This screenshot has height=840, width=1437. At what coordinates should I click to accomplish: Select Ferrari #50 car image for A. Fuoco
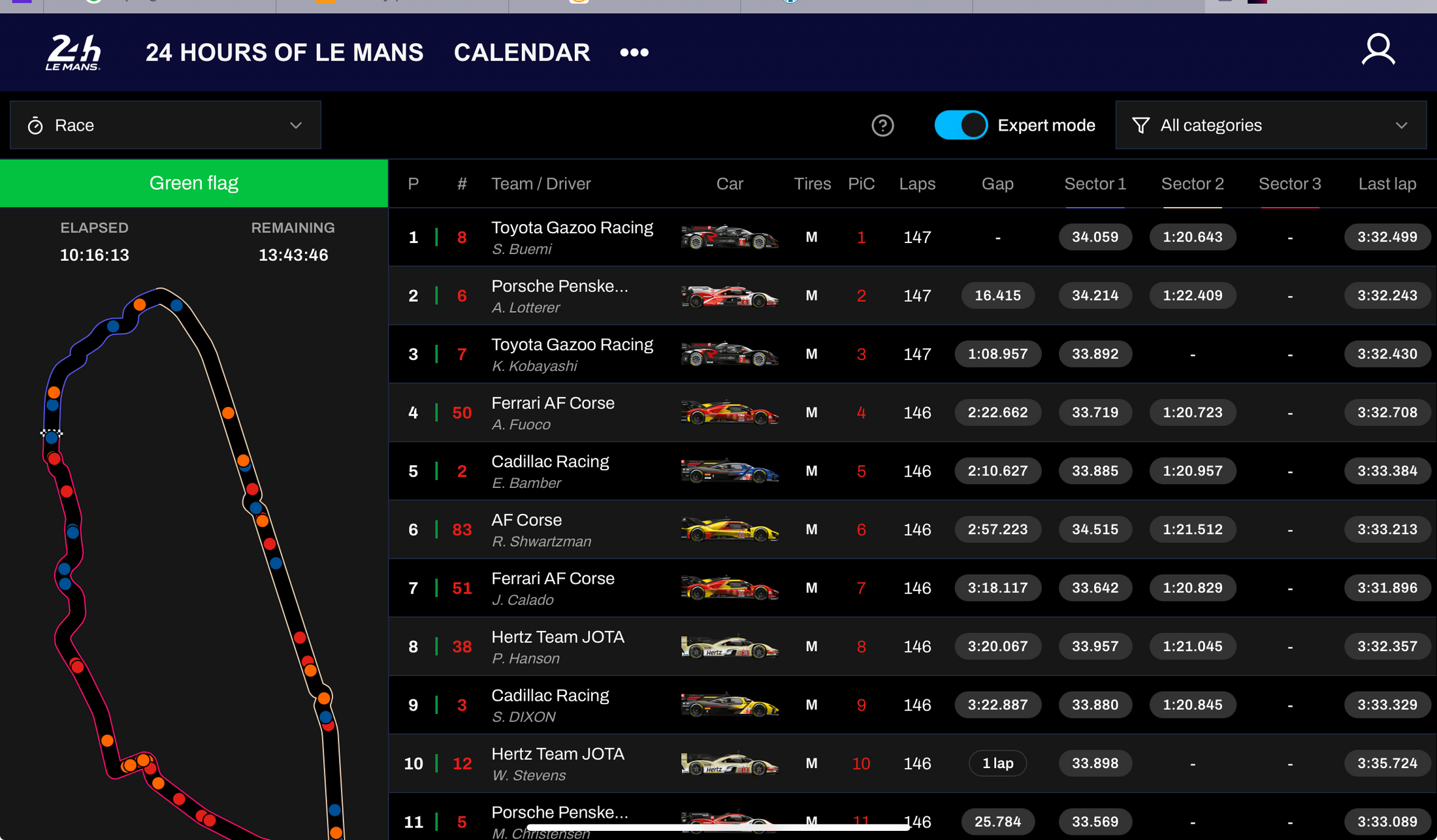pyautogui.click(x=730, y=413)
